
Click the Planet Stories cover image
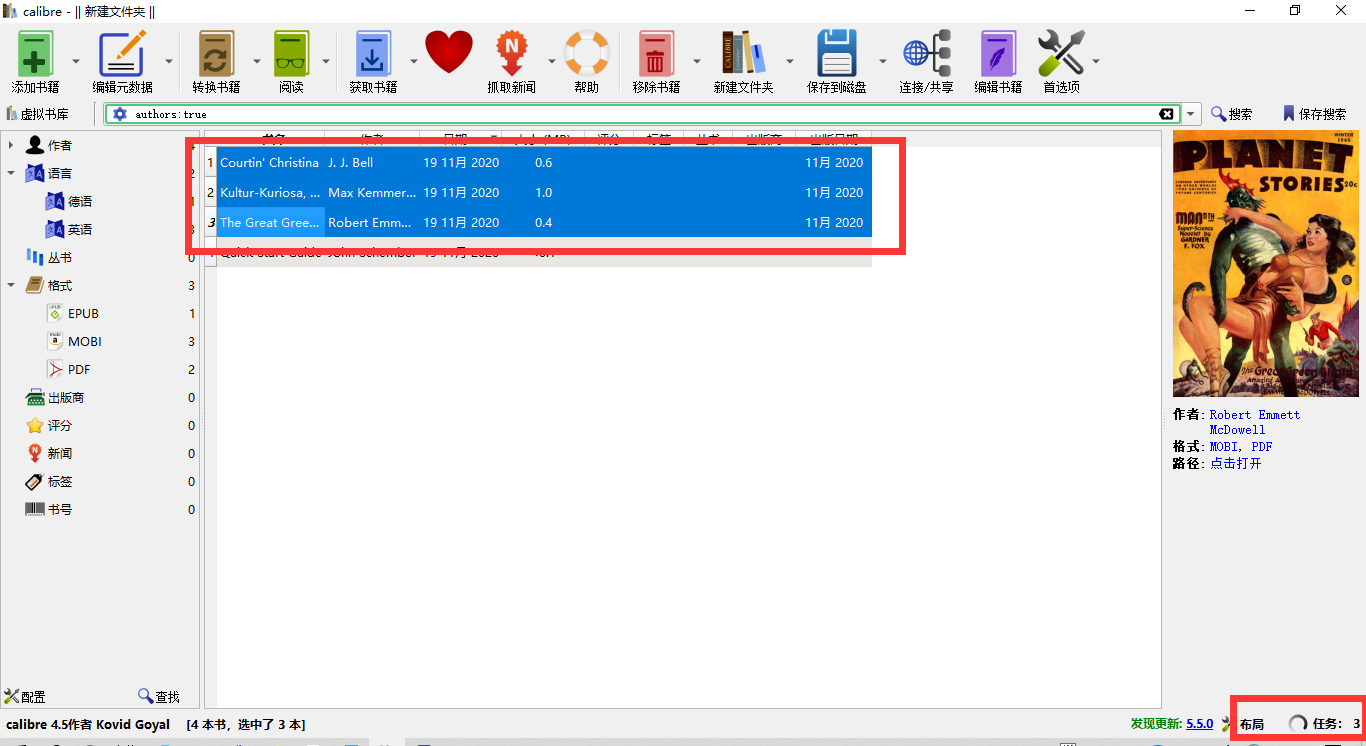(x=1267, y=264)
